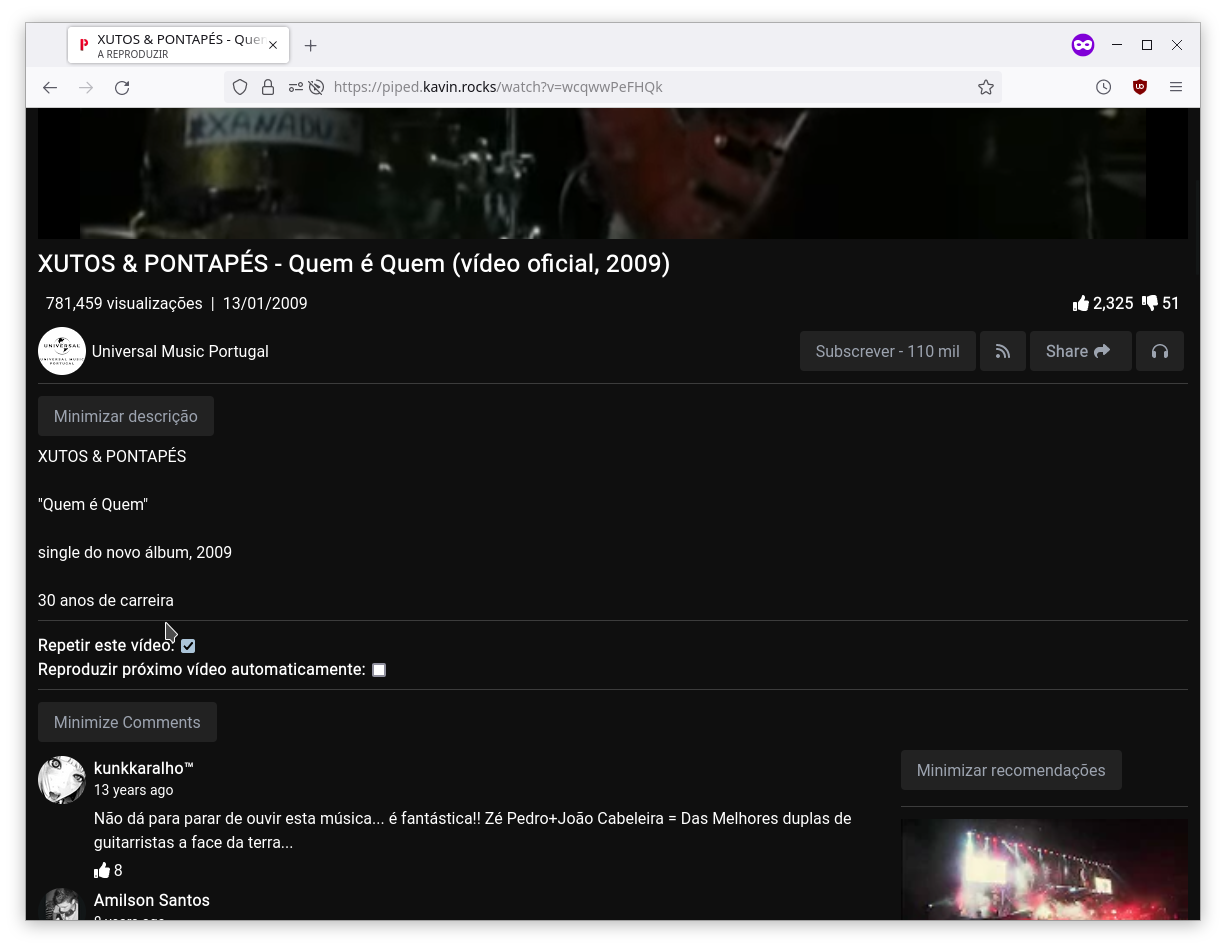Open kunkkaralho™ commenter name link
The height and width of the screenshot is (949, 1226).
coord(144,768)
